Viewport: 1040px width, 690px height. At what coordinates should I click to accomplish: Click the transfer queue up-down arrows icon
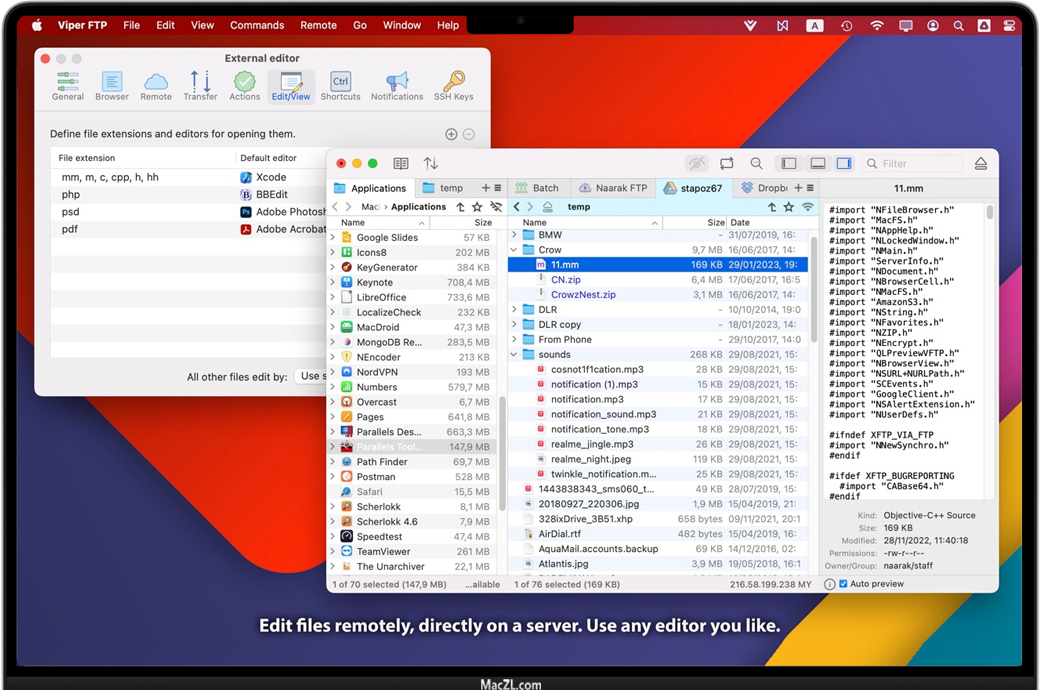coord(431,163)
